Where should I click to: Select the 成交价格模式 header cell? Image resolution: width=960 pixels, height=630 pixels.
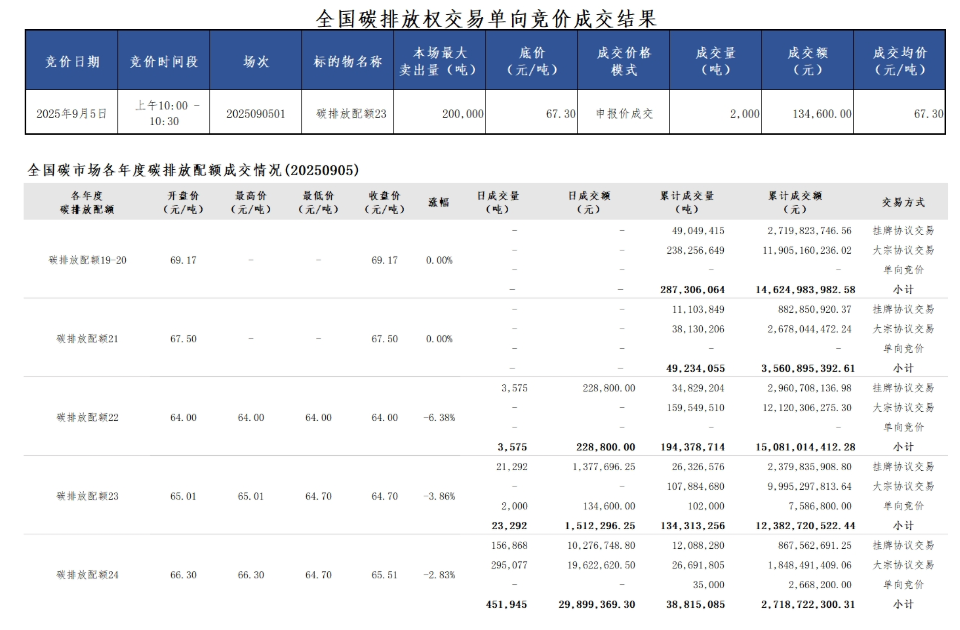tap(623, 61)
